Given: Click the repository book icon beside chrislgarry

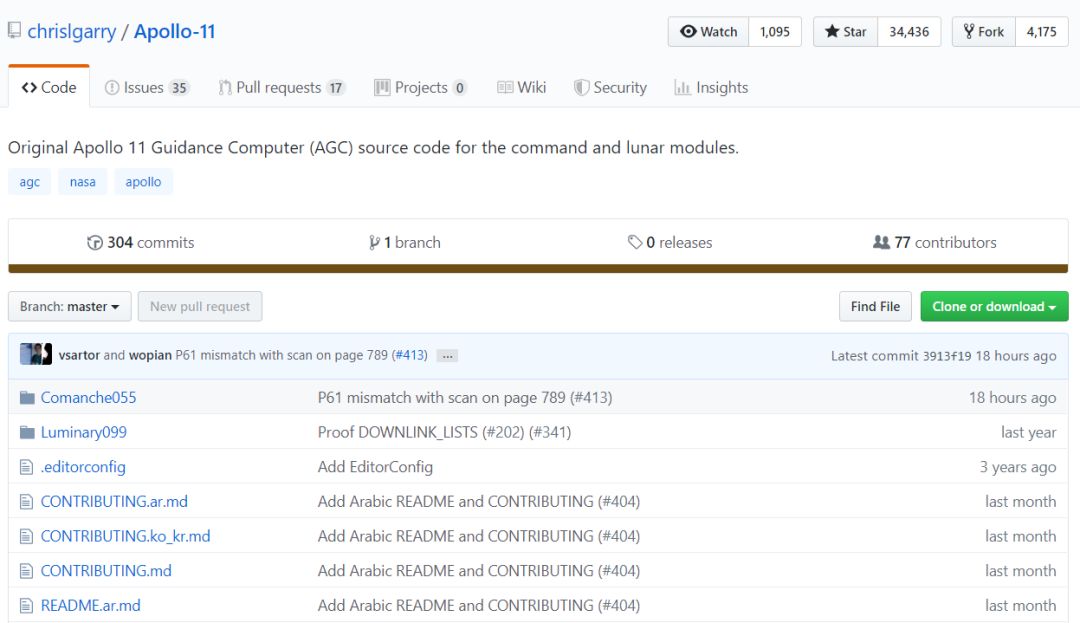Looking at the screenshot, I should [14, 31].
